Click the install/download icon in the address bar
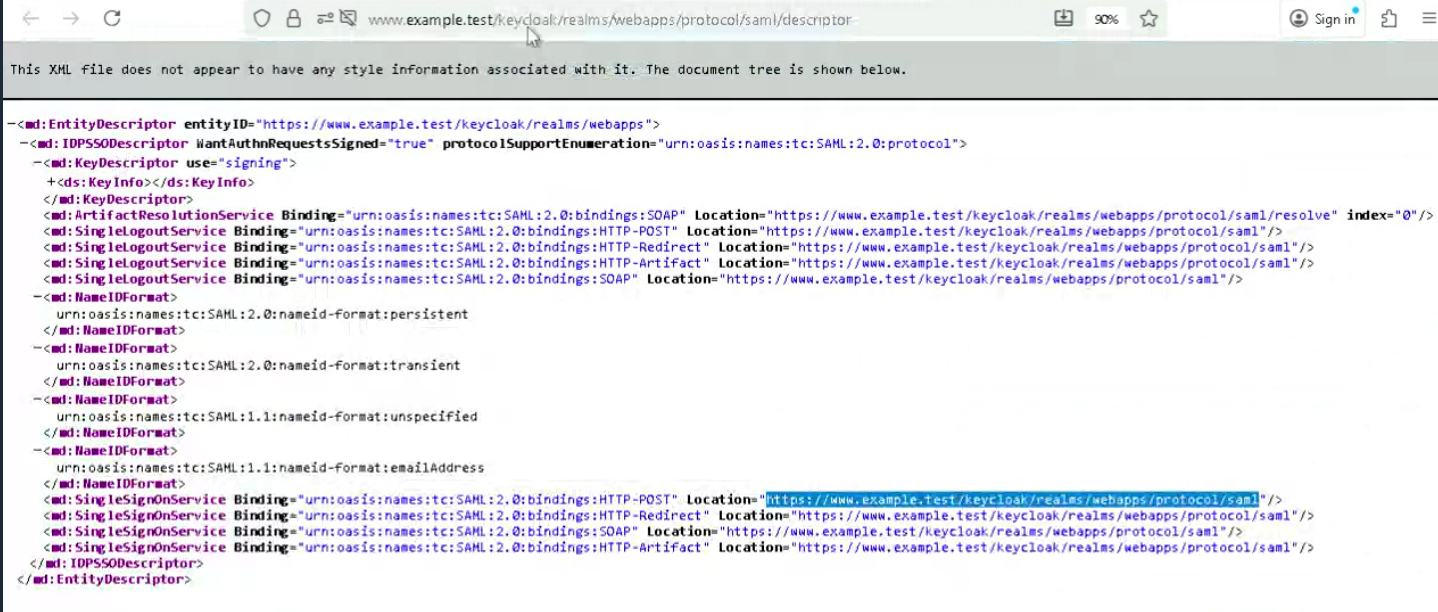The height and width of the screenshot is (612, 1438). click(1064, 18)
